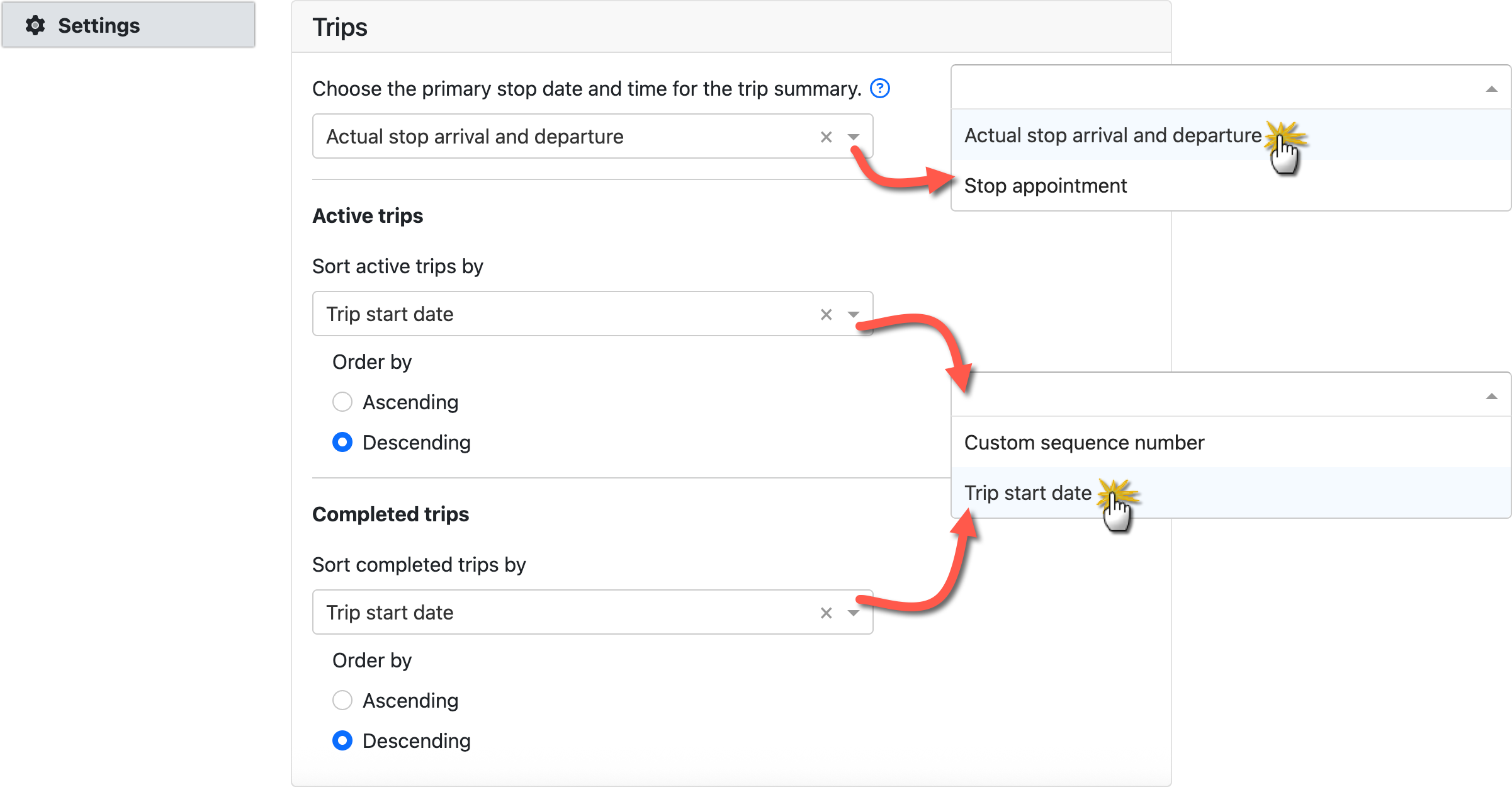Choose Ascending order for completed trips

(x=342, y=700)
